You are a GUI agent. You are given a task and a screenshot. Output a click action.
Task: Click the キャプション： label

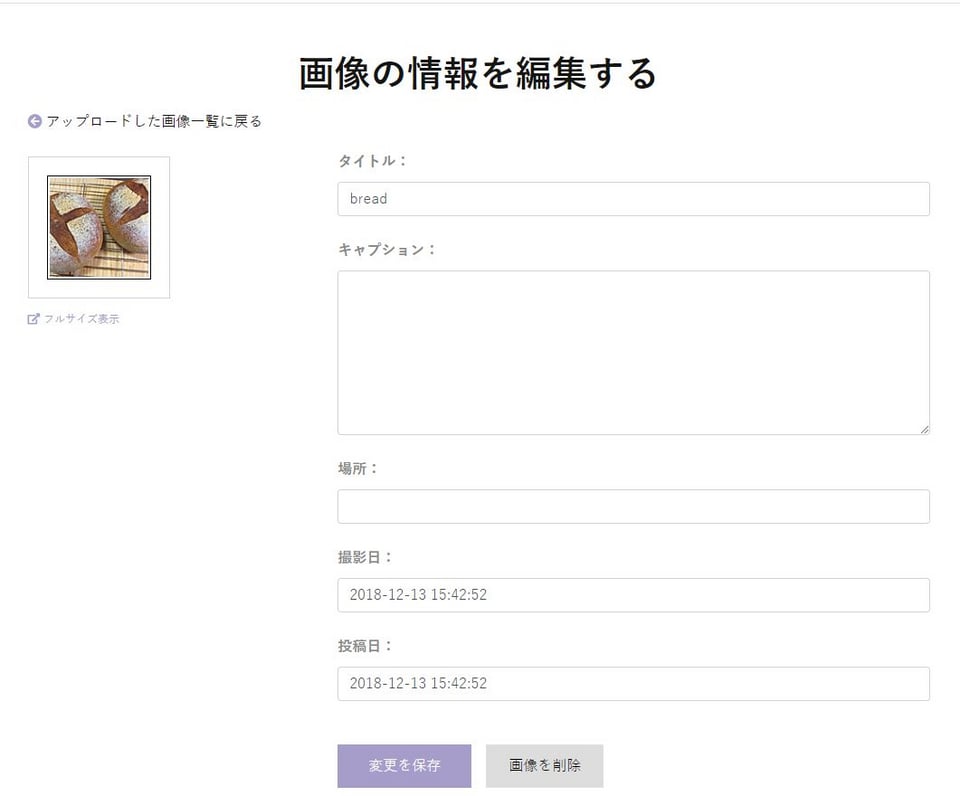click(x=387, y=250)
